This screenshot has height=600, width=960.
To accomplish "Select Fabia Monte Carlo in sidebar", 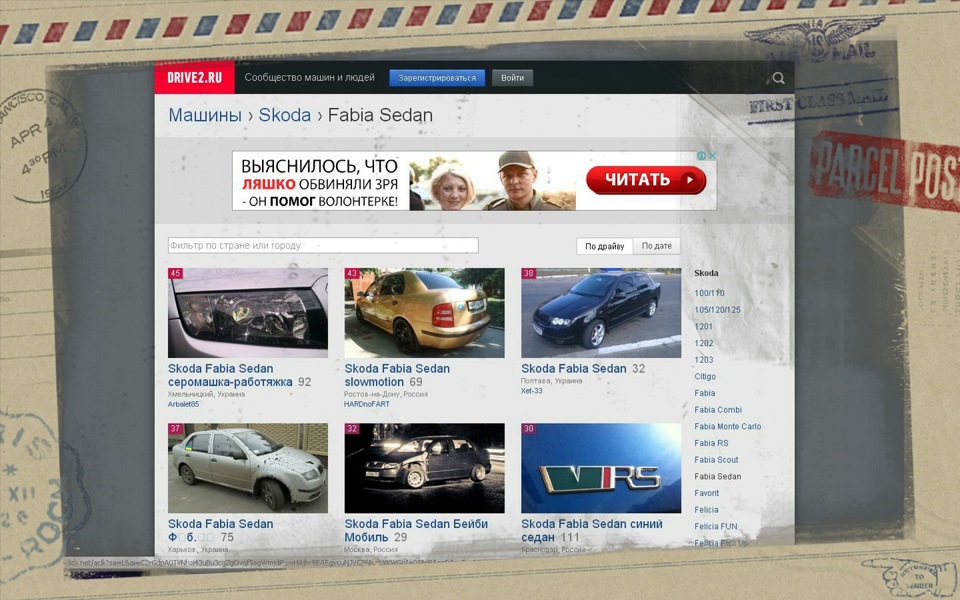I will coord(728,426).
